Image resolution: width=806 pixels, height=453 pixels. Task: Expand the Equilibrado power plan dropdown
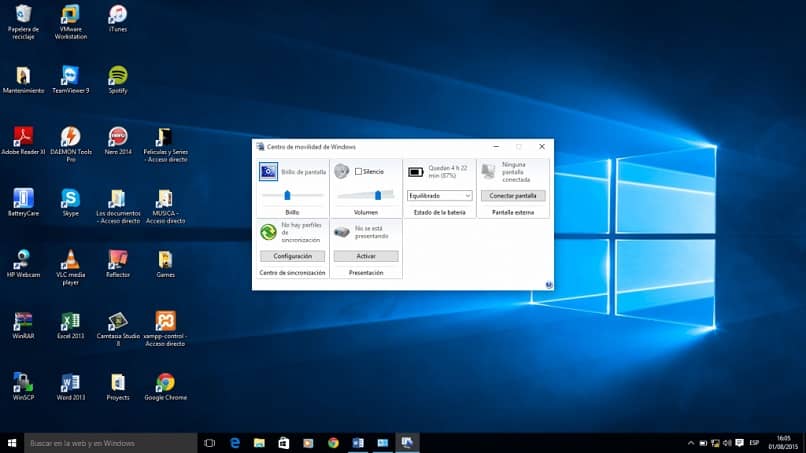[x=440, y=196]
